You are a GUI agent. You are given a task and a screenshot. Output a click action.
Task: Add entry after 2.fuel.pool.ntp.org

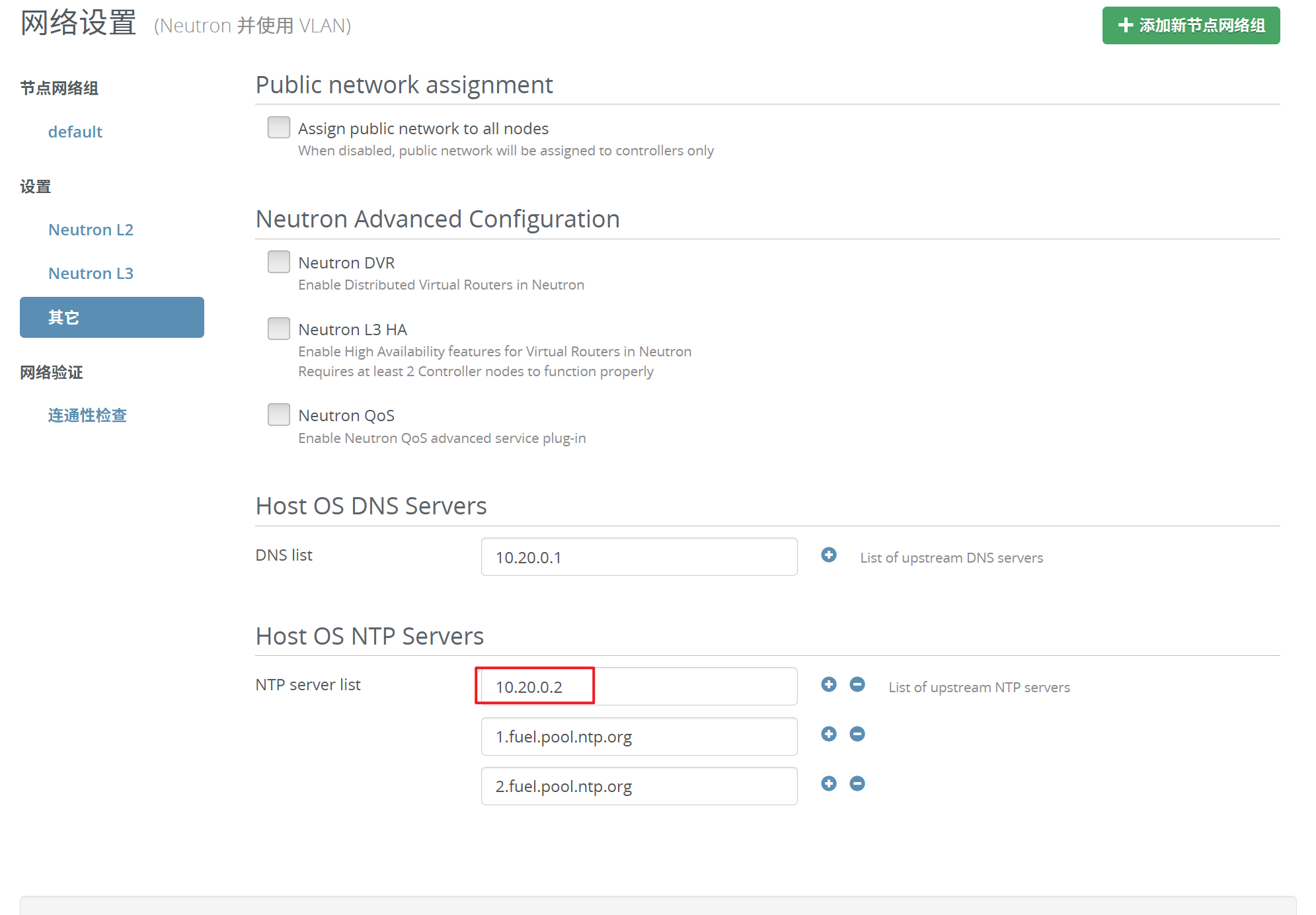pos(829,783)
